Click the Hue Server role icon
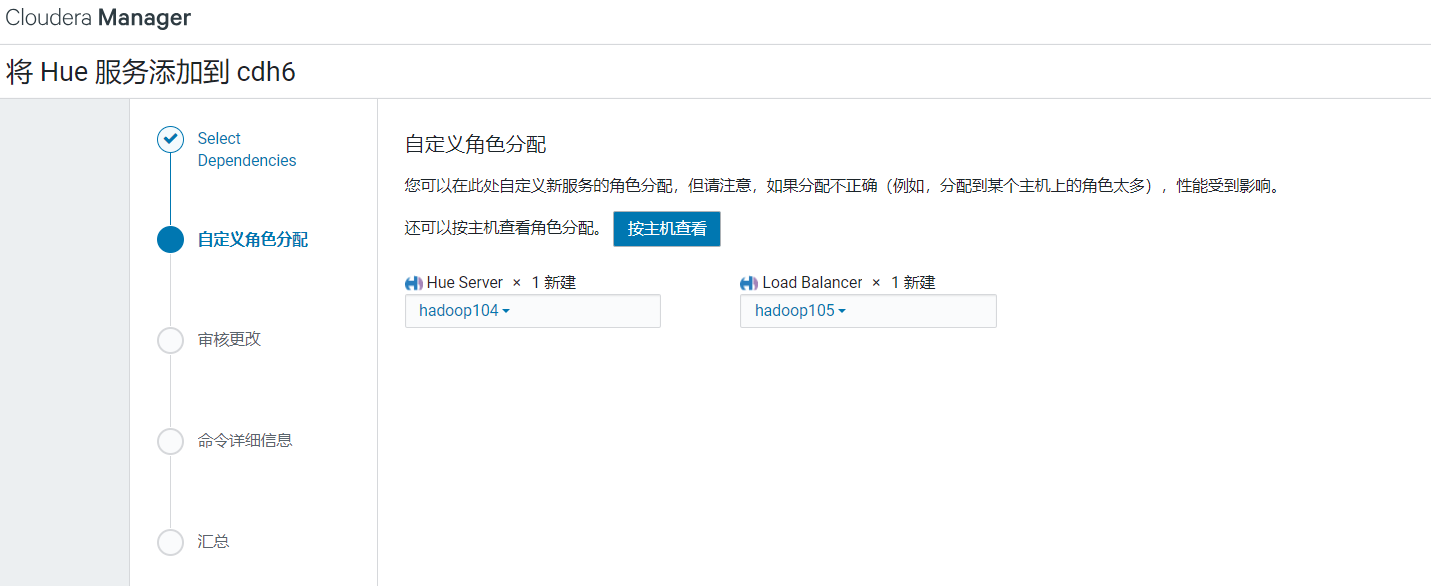1431x586 pixels. coord(414,283)
